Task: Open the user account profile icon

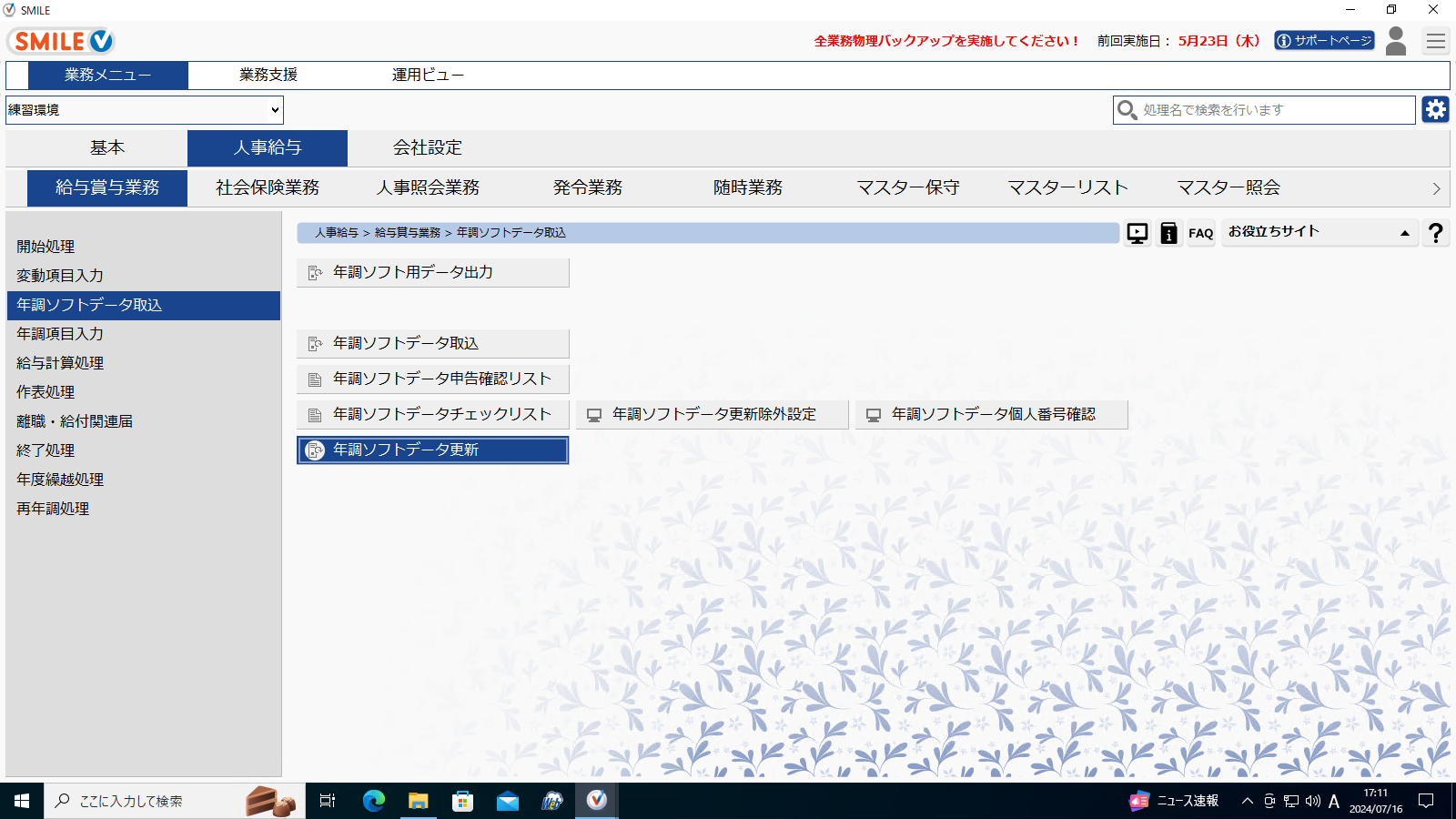Action: pos(1395,41)
